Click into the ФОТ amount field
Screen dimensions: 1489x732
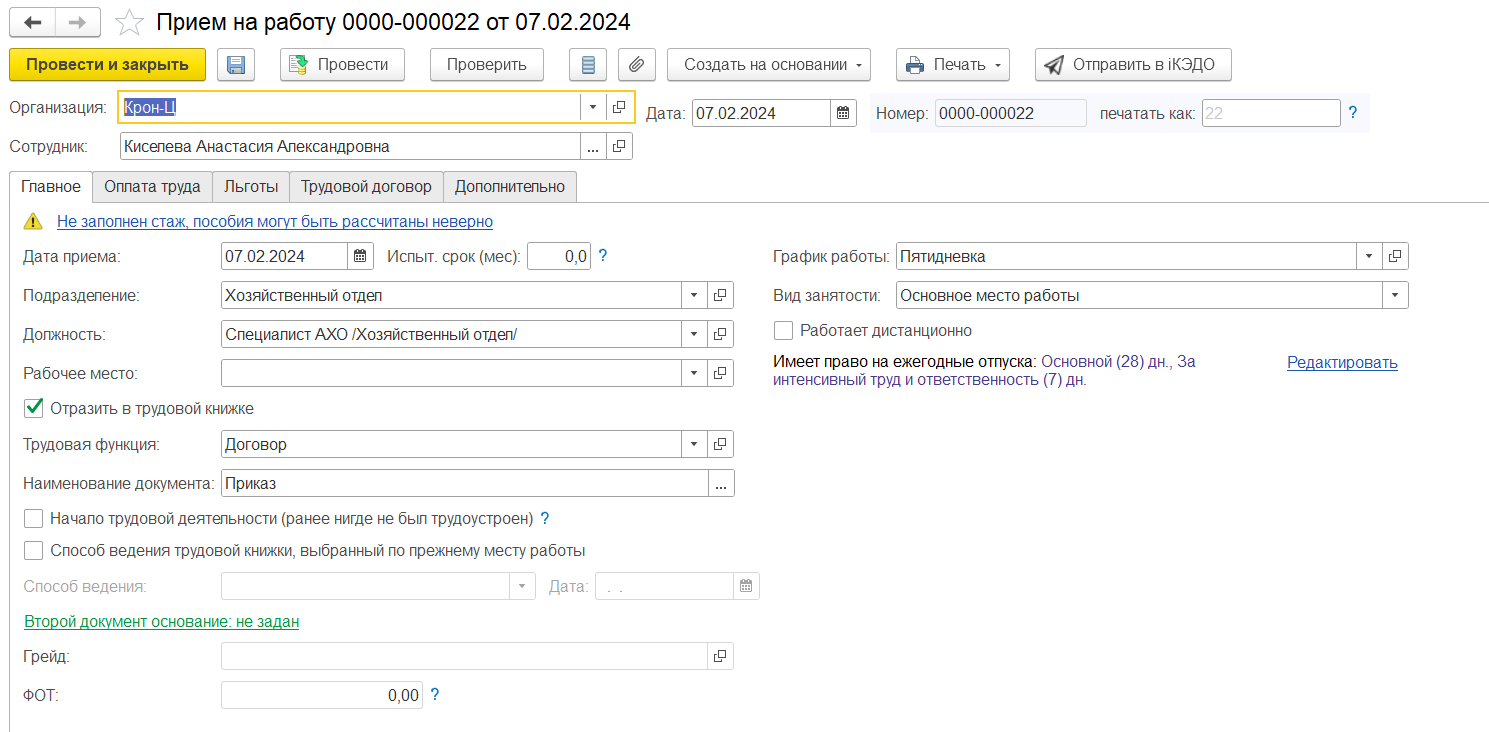click(321, 696)
